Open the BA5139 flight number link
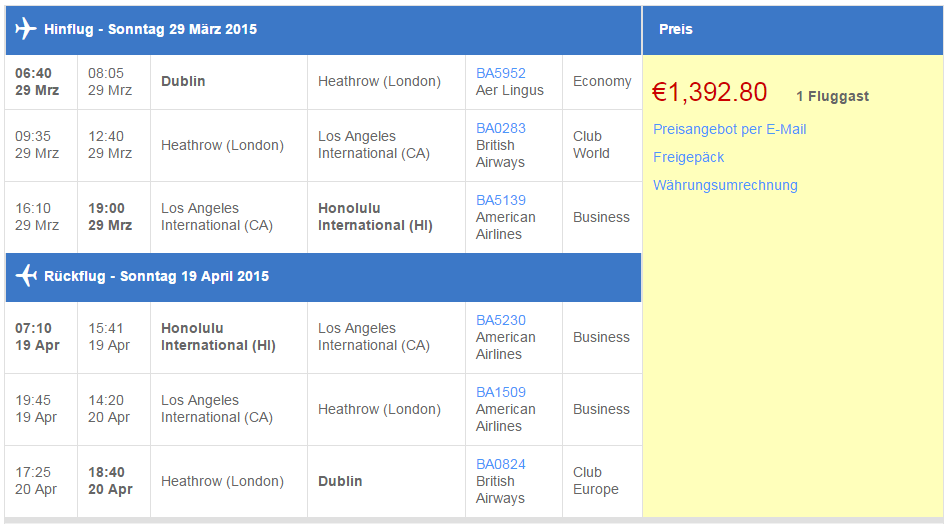 501,200
